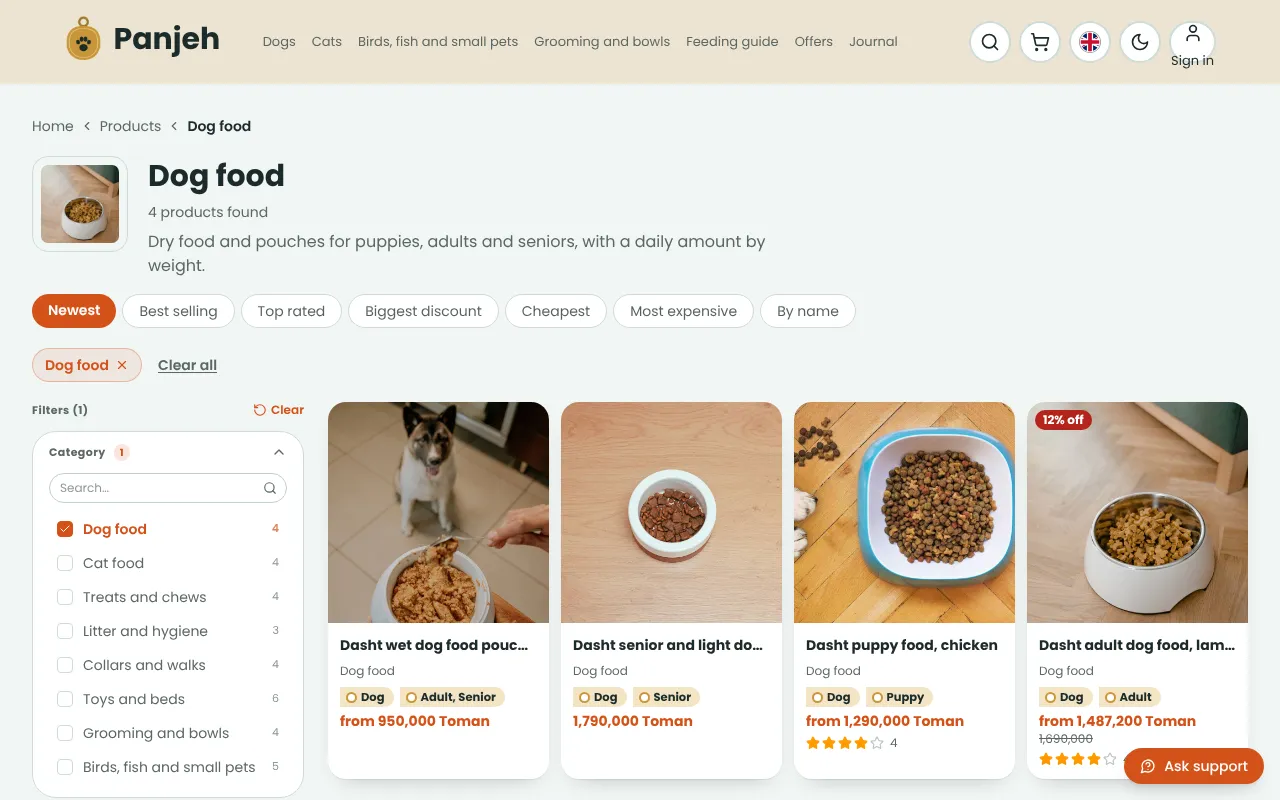Click the Sign in user icon

tap(1192, 34)
